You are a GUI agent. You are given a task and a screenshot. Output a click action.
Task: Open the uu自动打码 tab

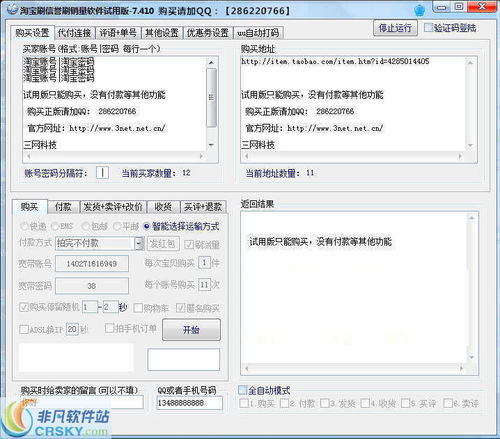[258, 33]
